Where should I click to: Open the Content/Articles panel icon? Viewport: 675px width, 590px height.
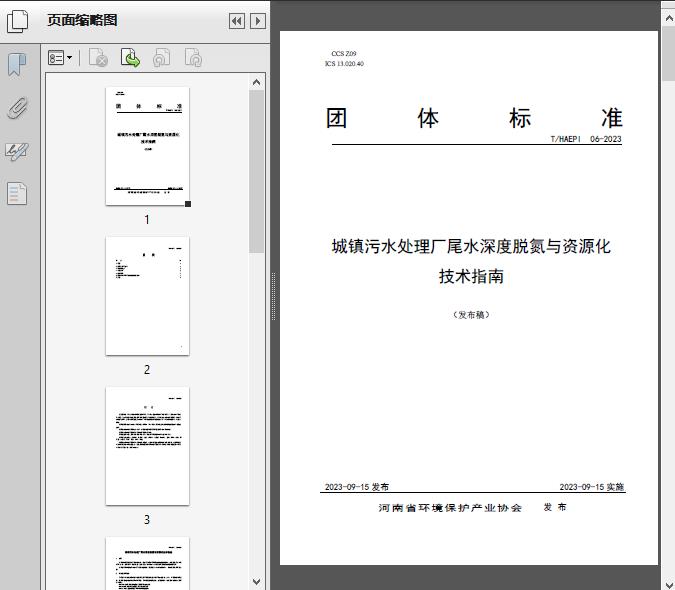(x=17, y=194)
